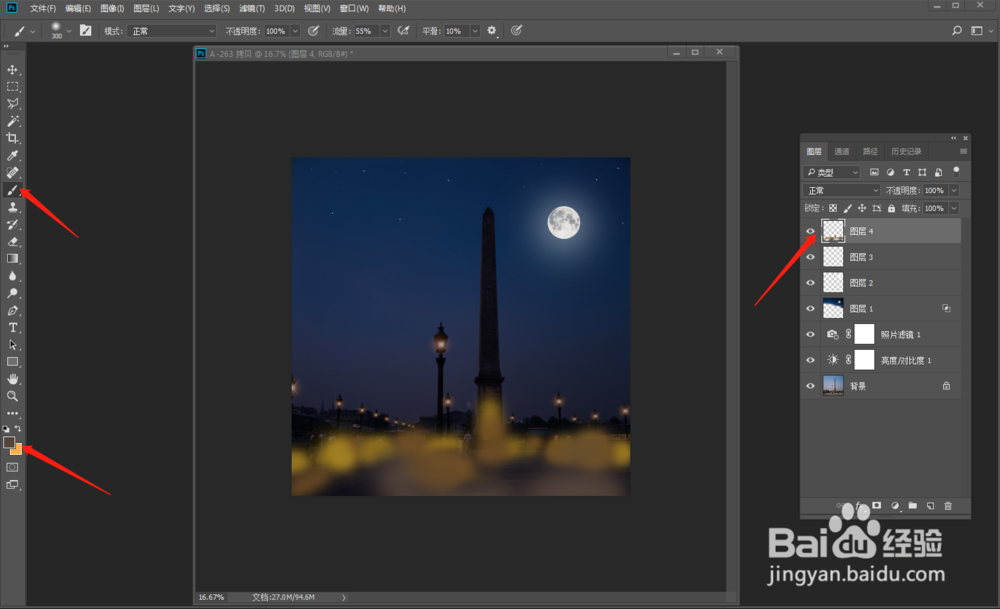Select the Dodge tool

(x=12, y=293)
